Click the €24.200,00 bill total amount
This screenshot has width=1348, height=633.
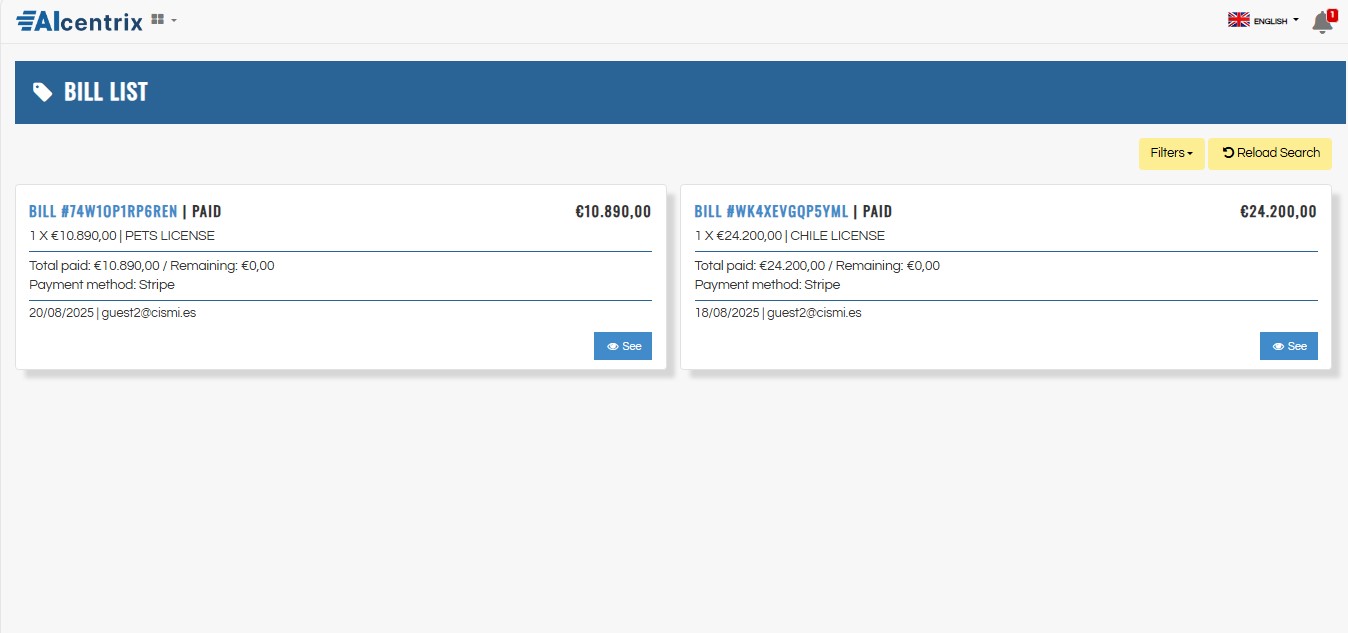pyautogui.click(x=1278, y=211)
